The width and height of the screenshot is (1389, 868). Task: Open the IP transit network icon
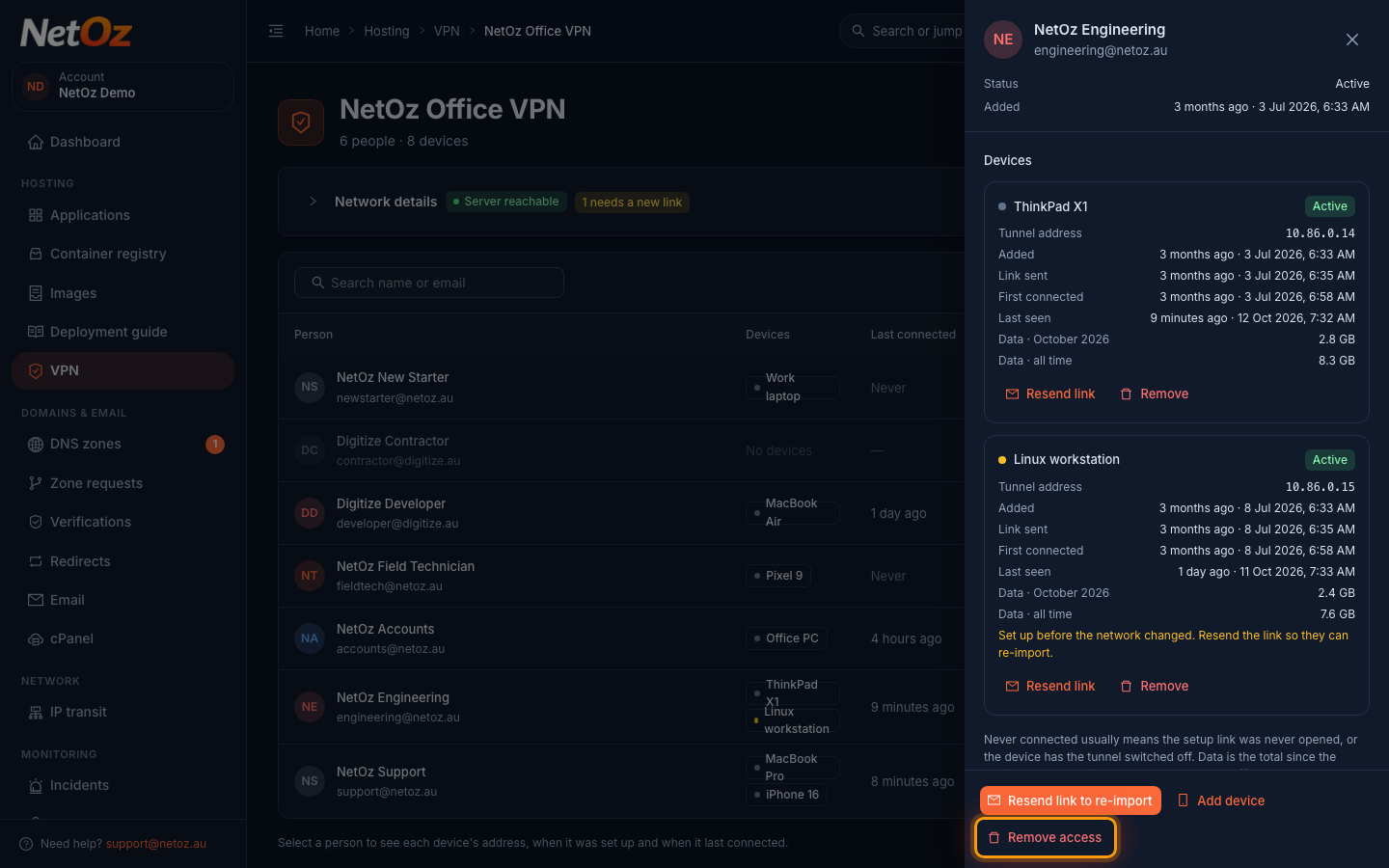pyautogui.click(x=36, y=712)
